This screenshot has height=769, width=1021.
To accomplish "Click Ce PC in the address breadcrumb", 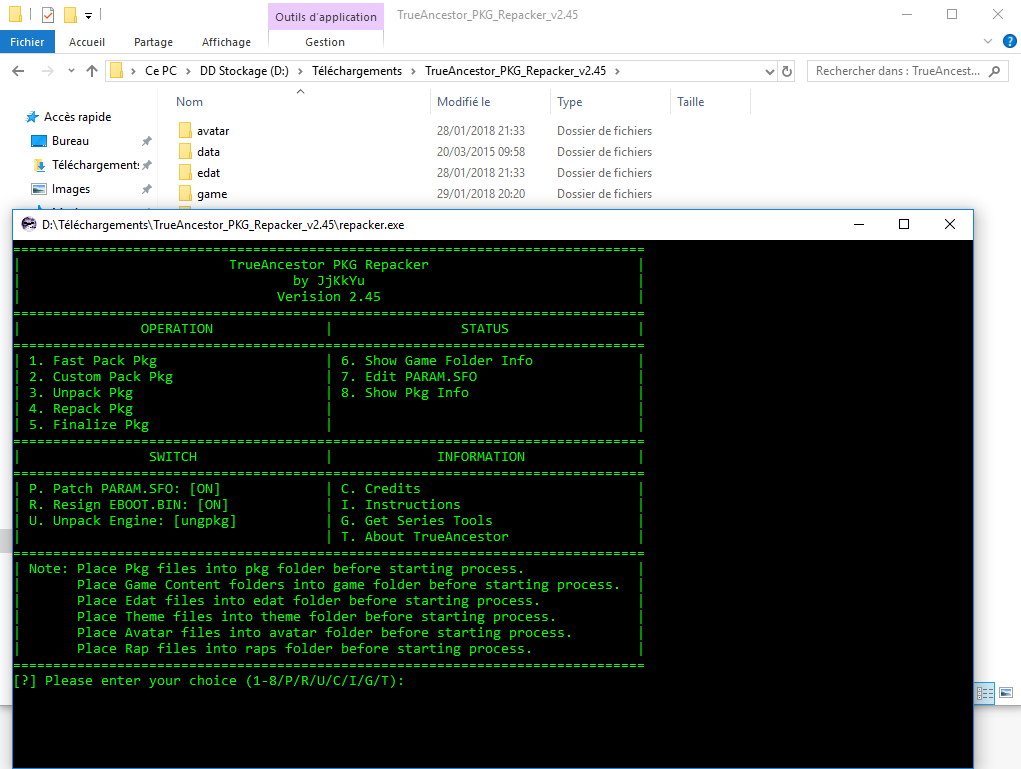I will [x=161, y=70].
